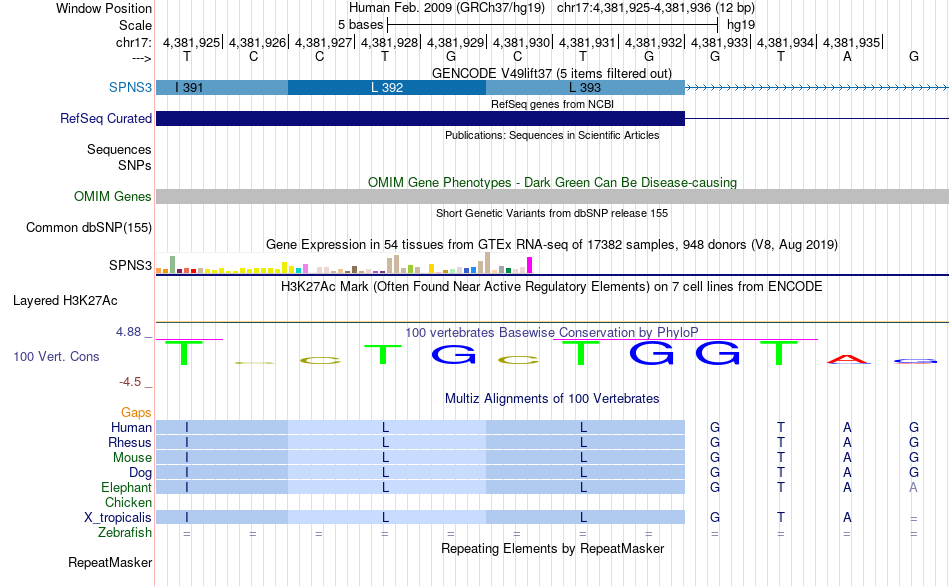The height and width of the screenshot is (586, 950).
Task: Click the Elephant row faded A base
Action: click(913, 487)
